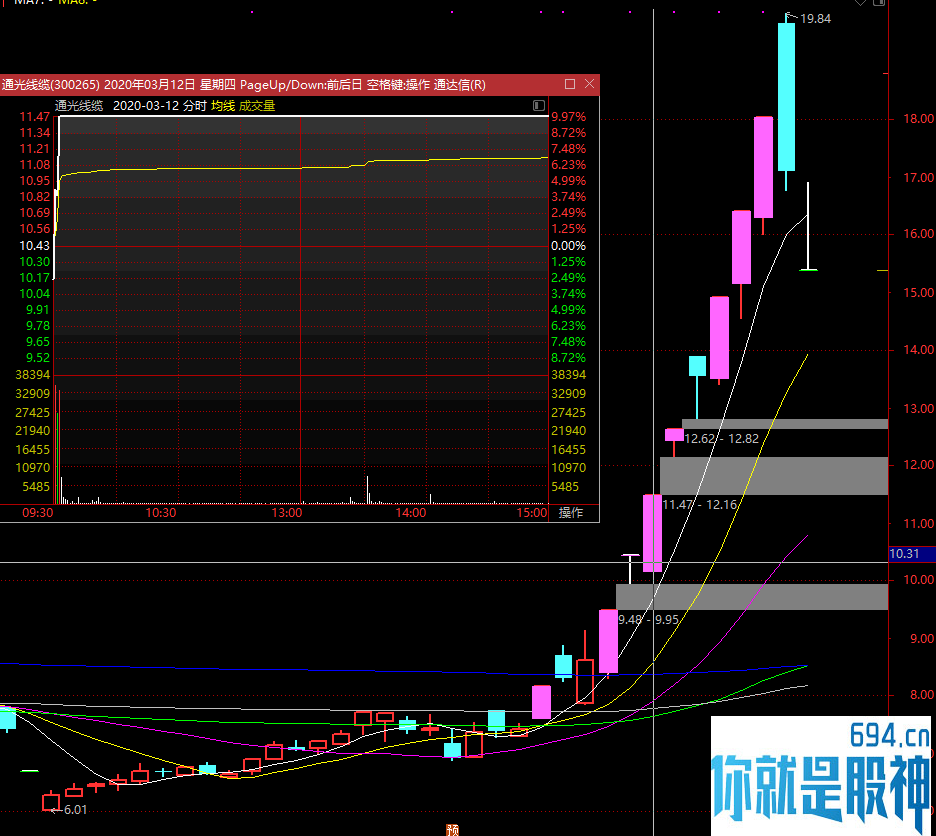Click the popup title bar text 通光线缆(300265)

[50, 85]
